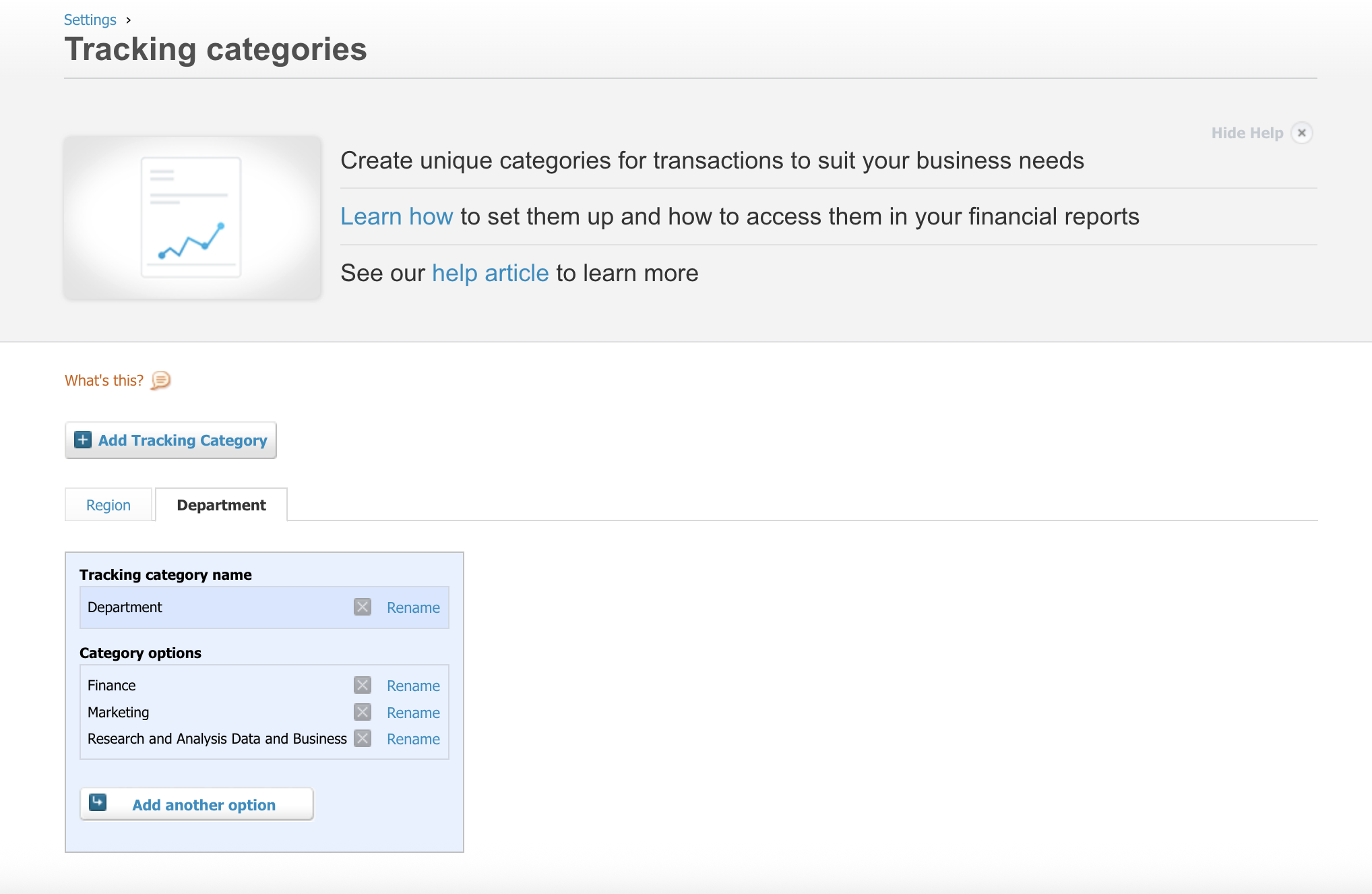Click the chart document help thumbnail
The width and height of the screenshot is (1372, 894).
click(192, 217)
